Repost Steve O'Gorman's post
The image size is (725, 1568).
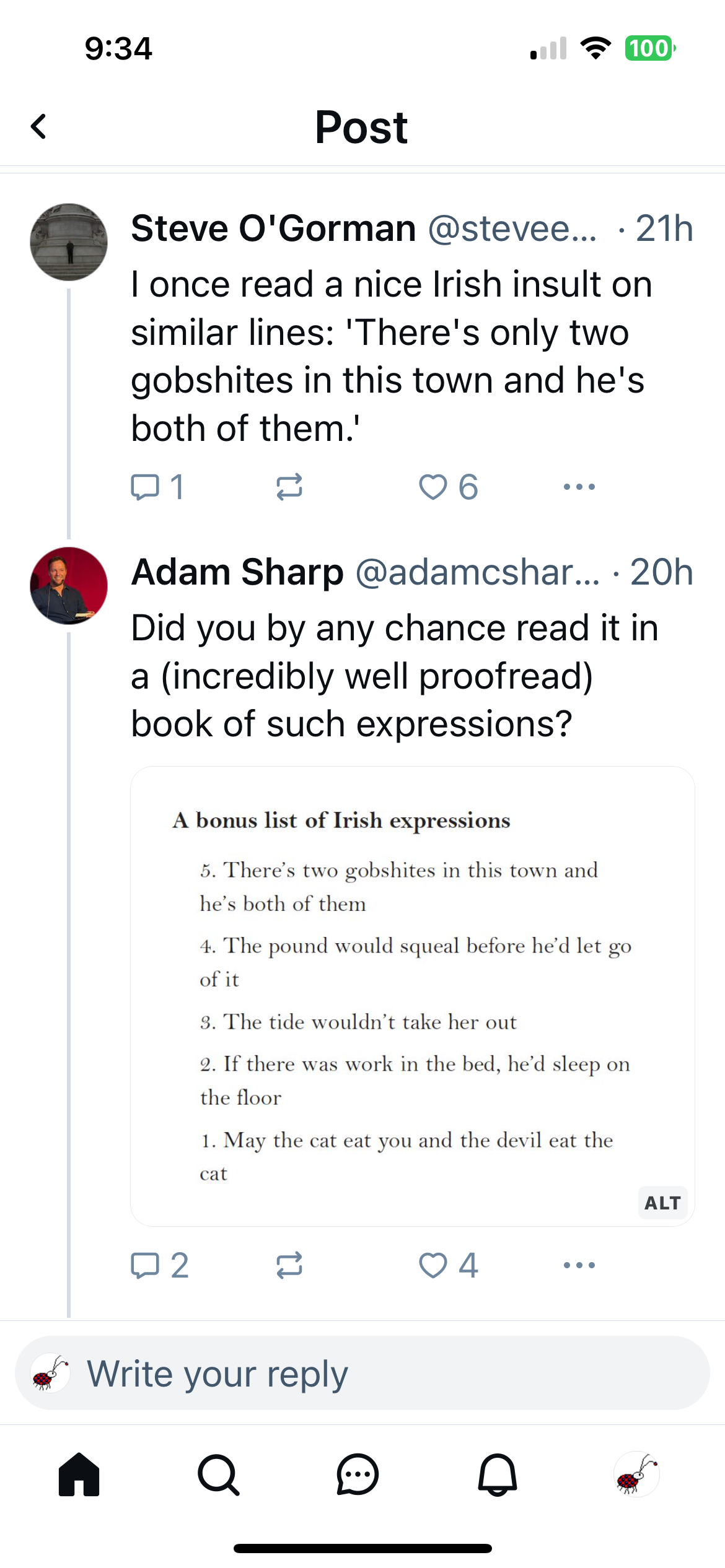[x=289, y=487]
